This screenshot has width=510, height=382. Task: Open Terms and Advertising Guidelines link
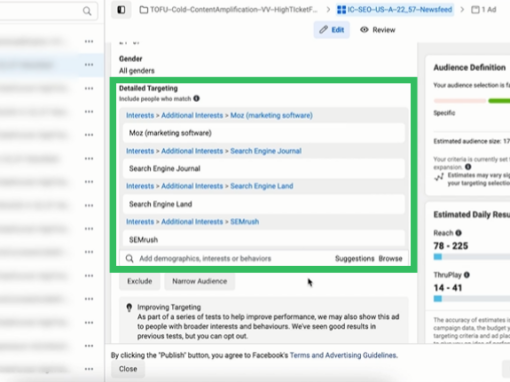tap(343, 355)
